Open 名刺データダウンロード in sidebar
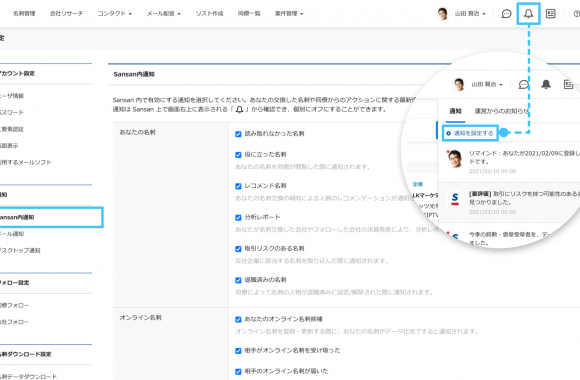Screen dimensions: 580x380 28,376
